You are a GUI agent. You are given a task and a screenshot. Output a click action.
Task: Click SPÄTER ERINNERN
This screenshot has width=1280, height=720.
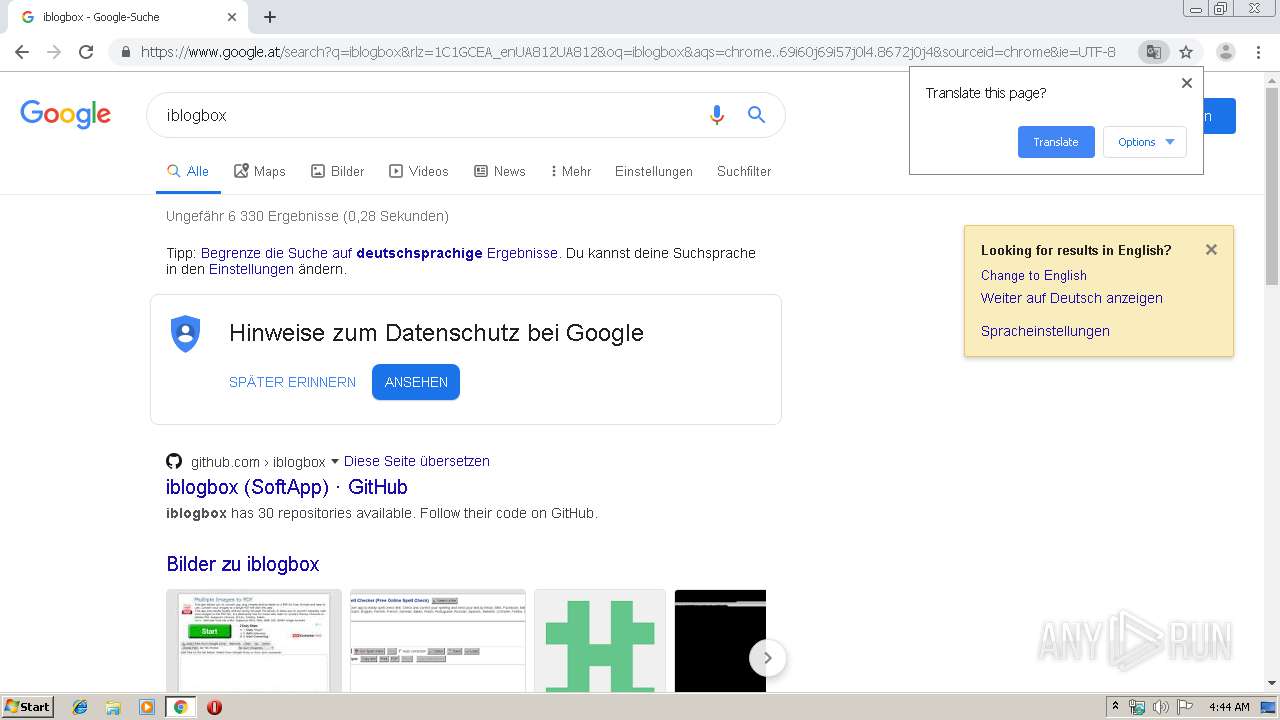tap(292, 382)
